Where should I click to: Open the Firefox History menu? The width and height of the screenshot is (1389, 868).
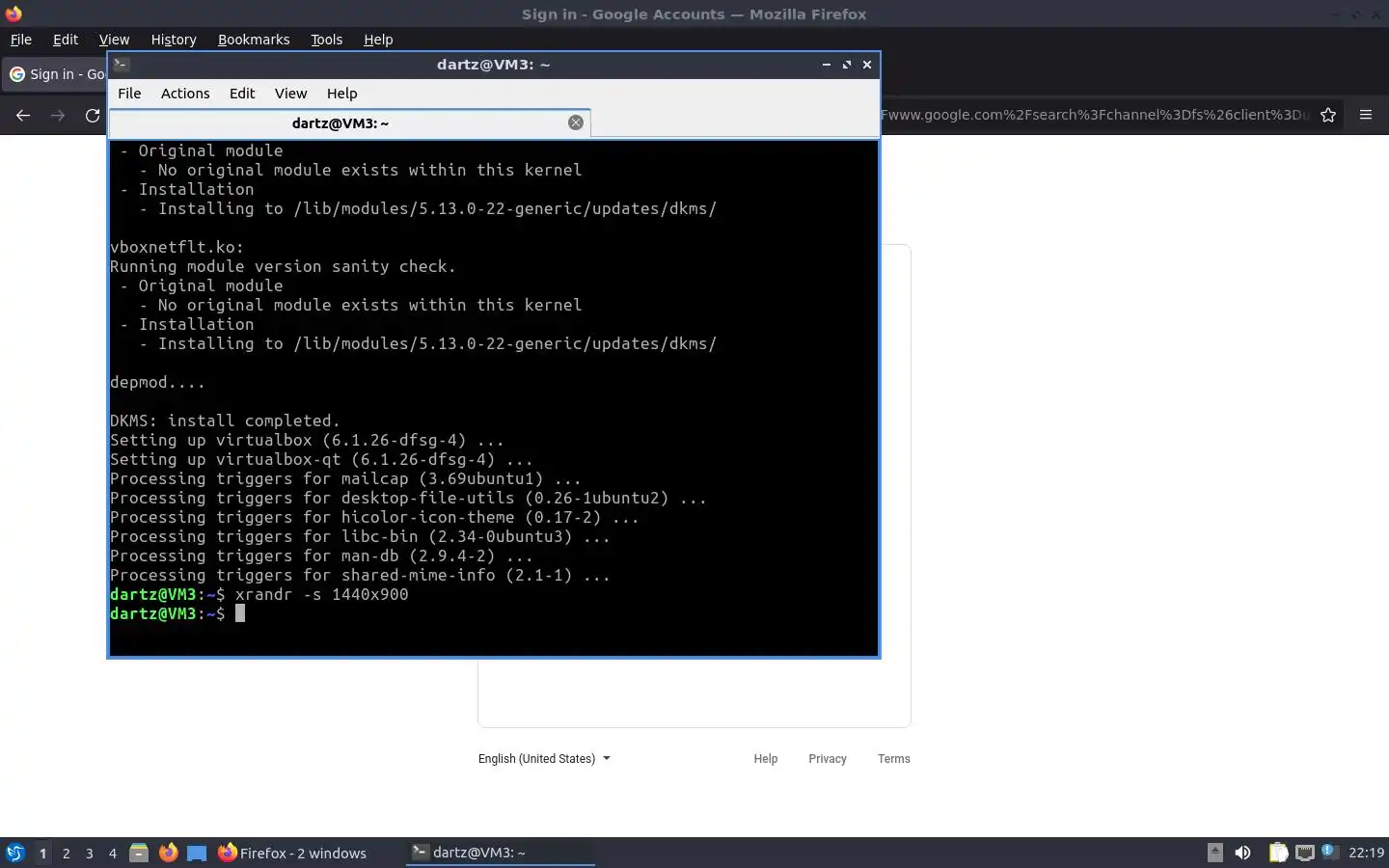(x=174, y=40)
